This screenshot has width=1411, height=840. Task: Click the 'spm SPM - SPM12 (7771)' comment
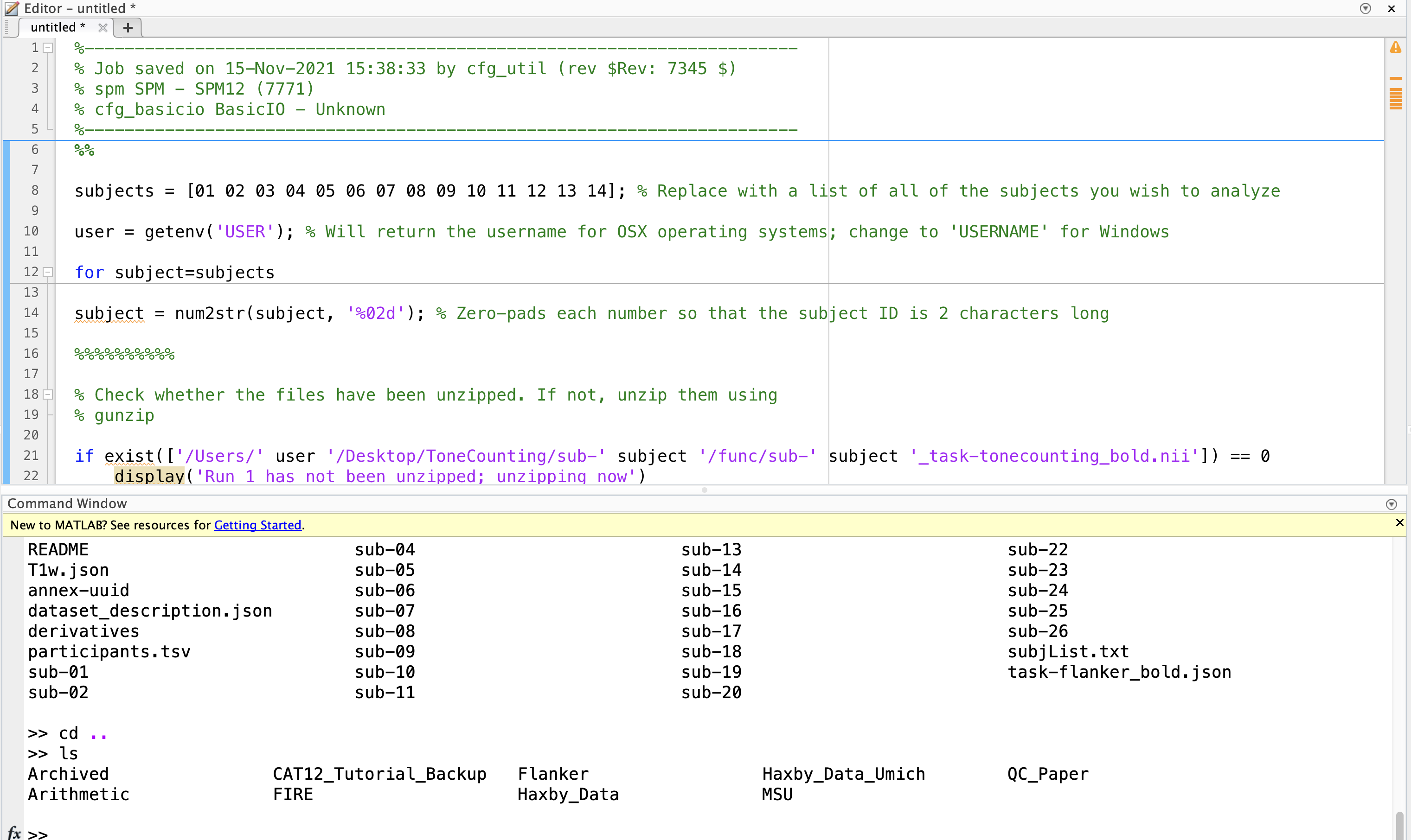(194, 89)
